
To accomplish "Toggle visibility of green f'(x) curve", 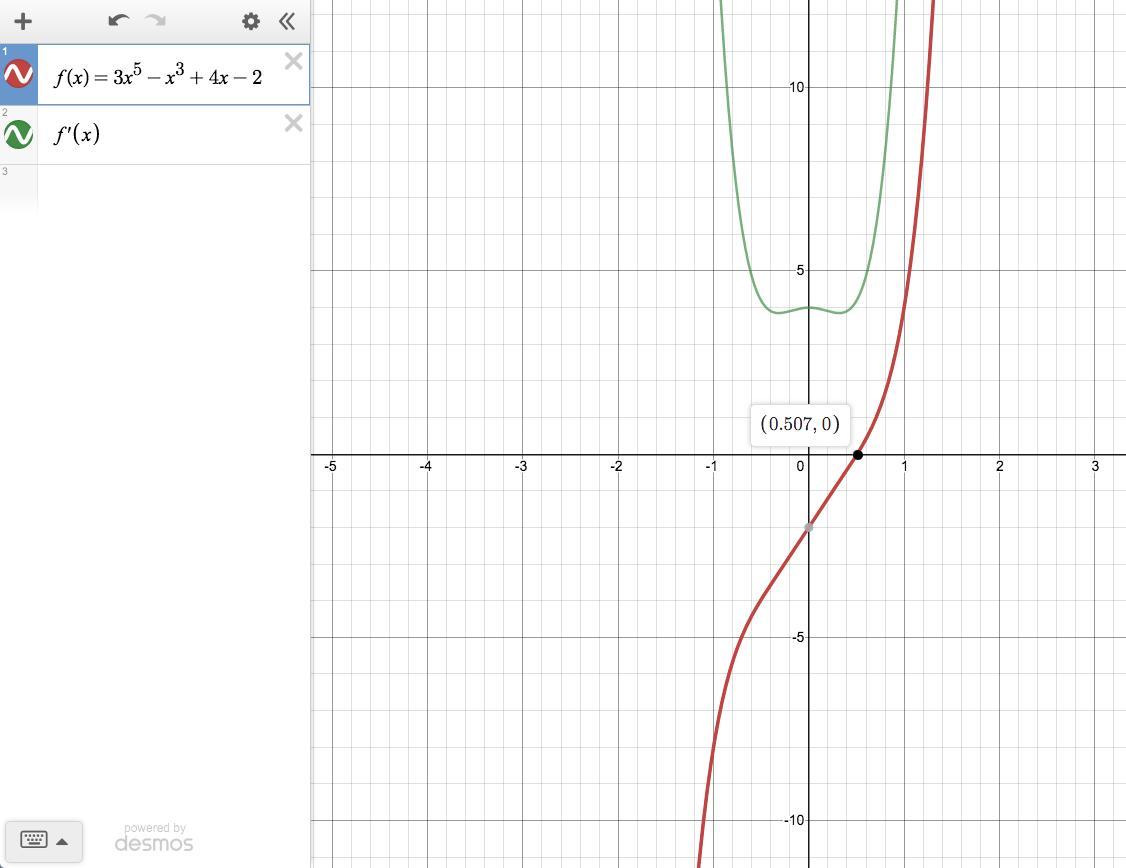I will (19, 134).
